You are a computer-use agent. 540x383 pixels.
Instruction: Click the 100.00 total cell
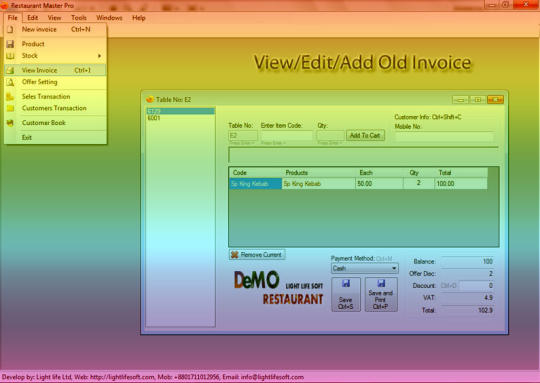point(461,184)
